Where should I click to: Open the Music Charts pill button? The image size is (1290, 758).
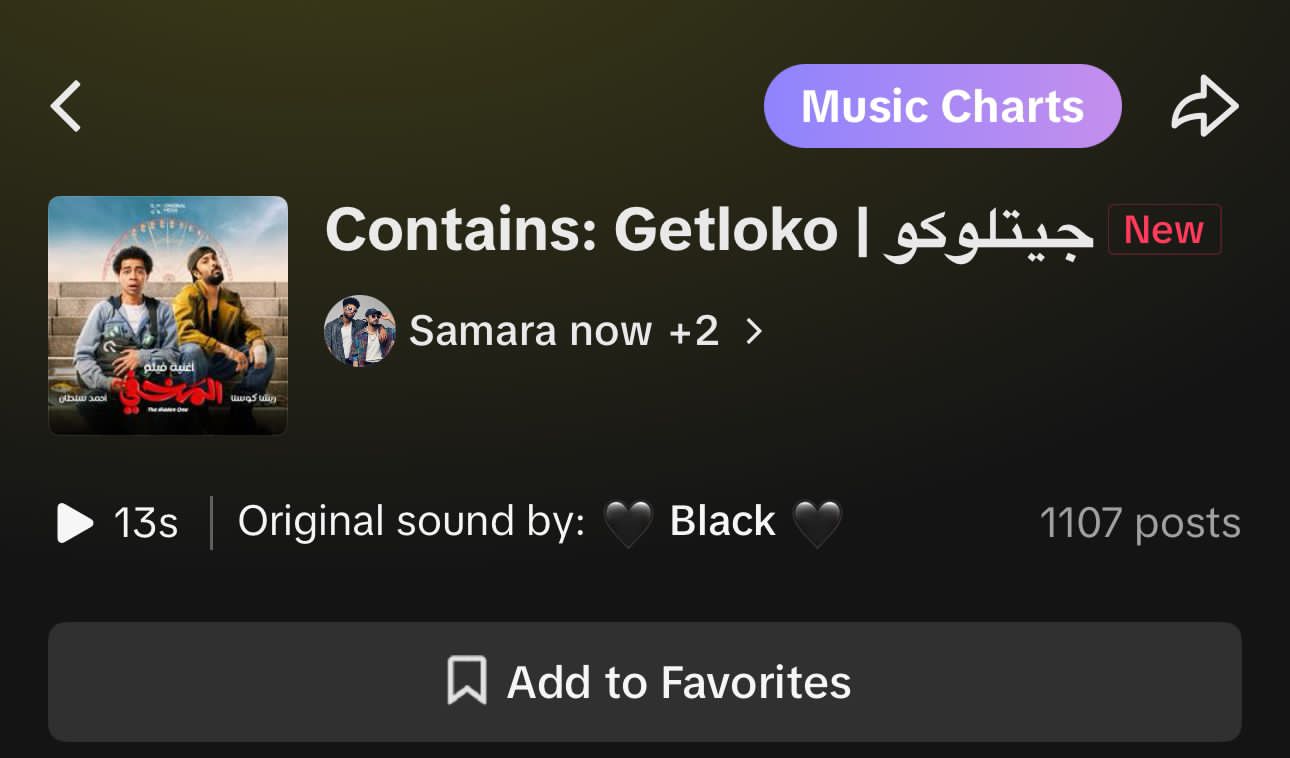[942, 107]
